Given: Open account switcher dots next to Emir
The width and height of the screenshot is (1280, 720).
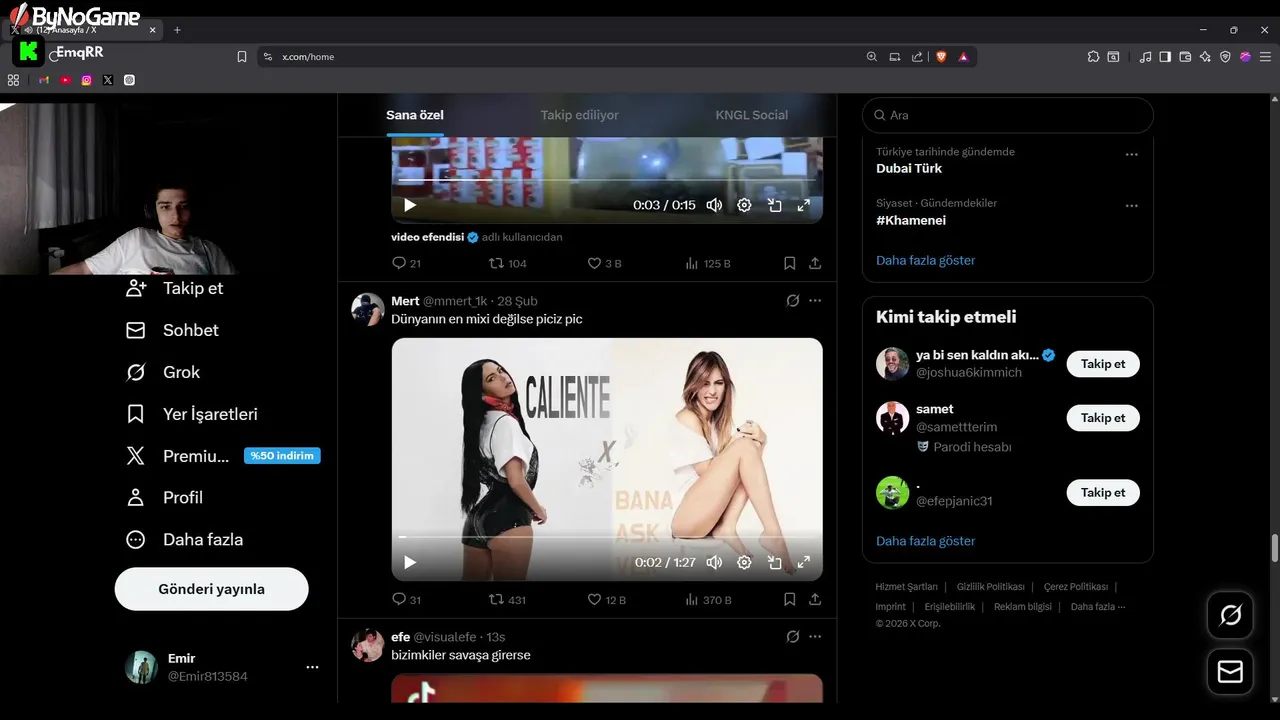Looking at the screenshot, I should click(x=312, y=667).
